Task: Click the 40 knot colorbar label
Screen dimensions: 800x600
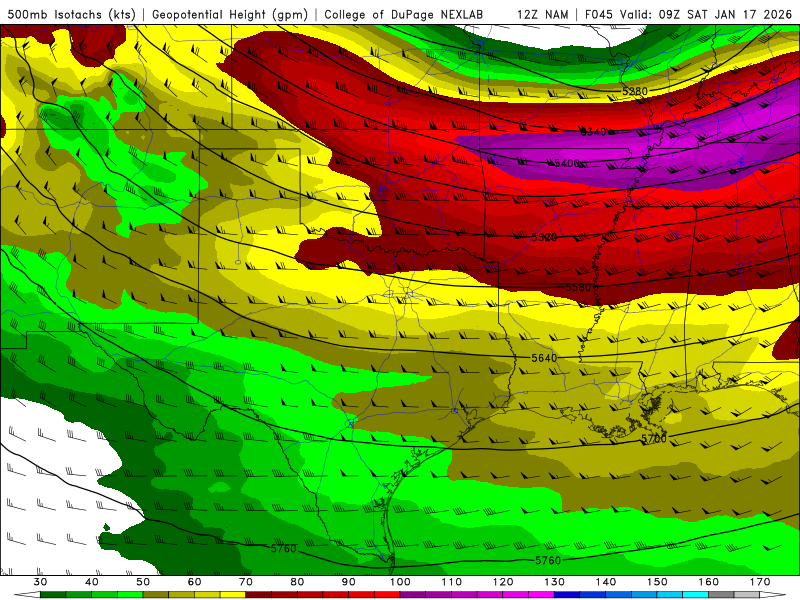Action: [92, 582]
